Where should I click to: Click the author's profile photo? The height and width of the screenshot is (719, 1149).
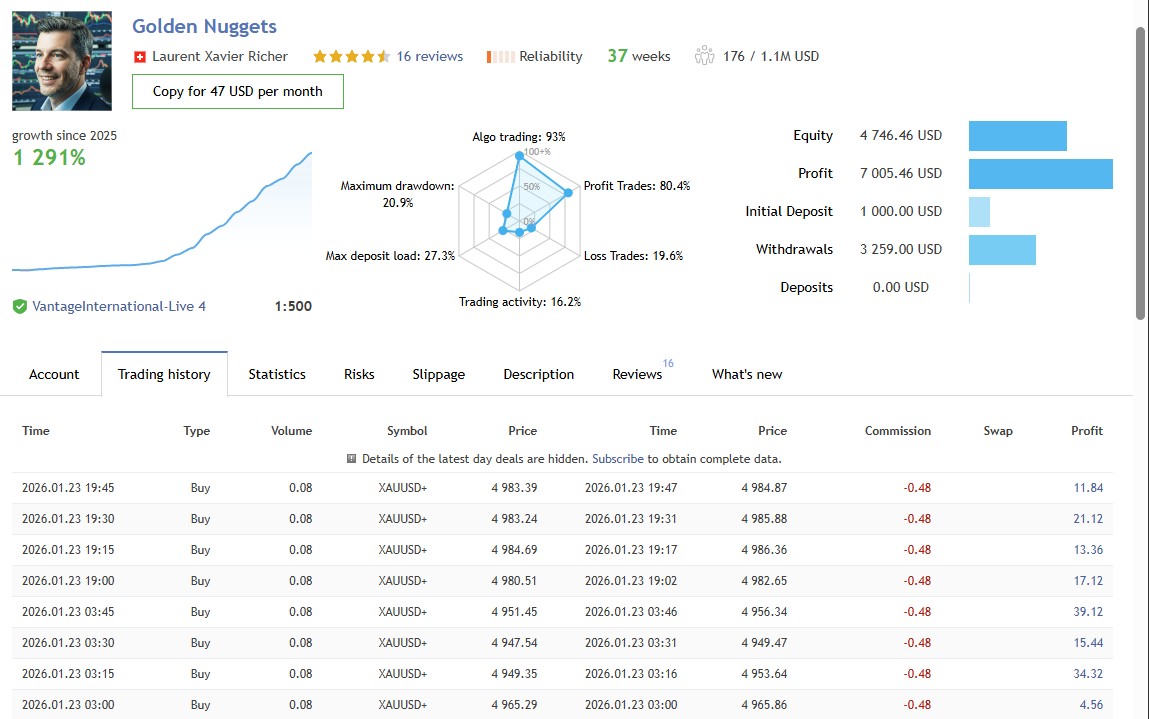coord(62,61)
